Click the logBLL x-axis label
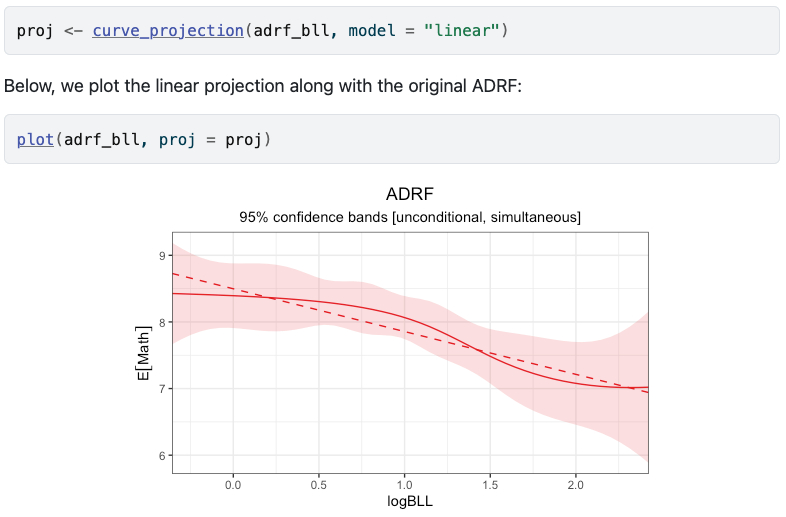 (410, 501)
